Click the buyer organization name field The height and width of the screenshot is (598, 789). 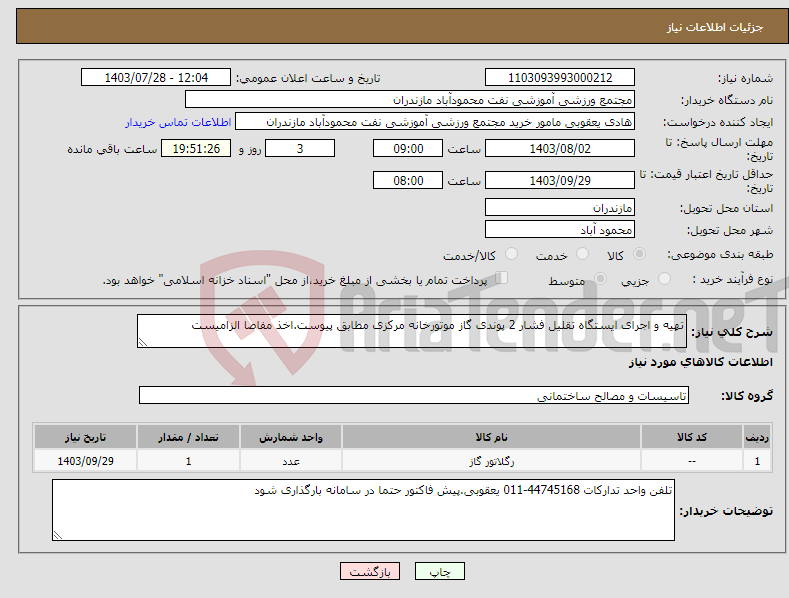[x=410, y=100]
